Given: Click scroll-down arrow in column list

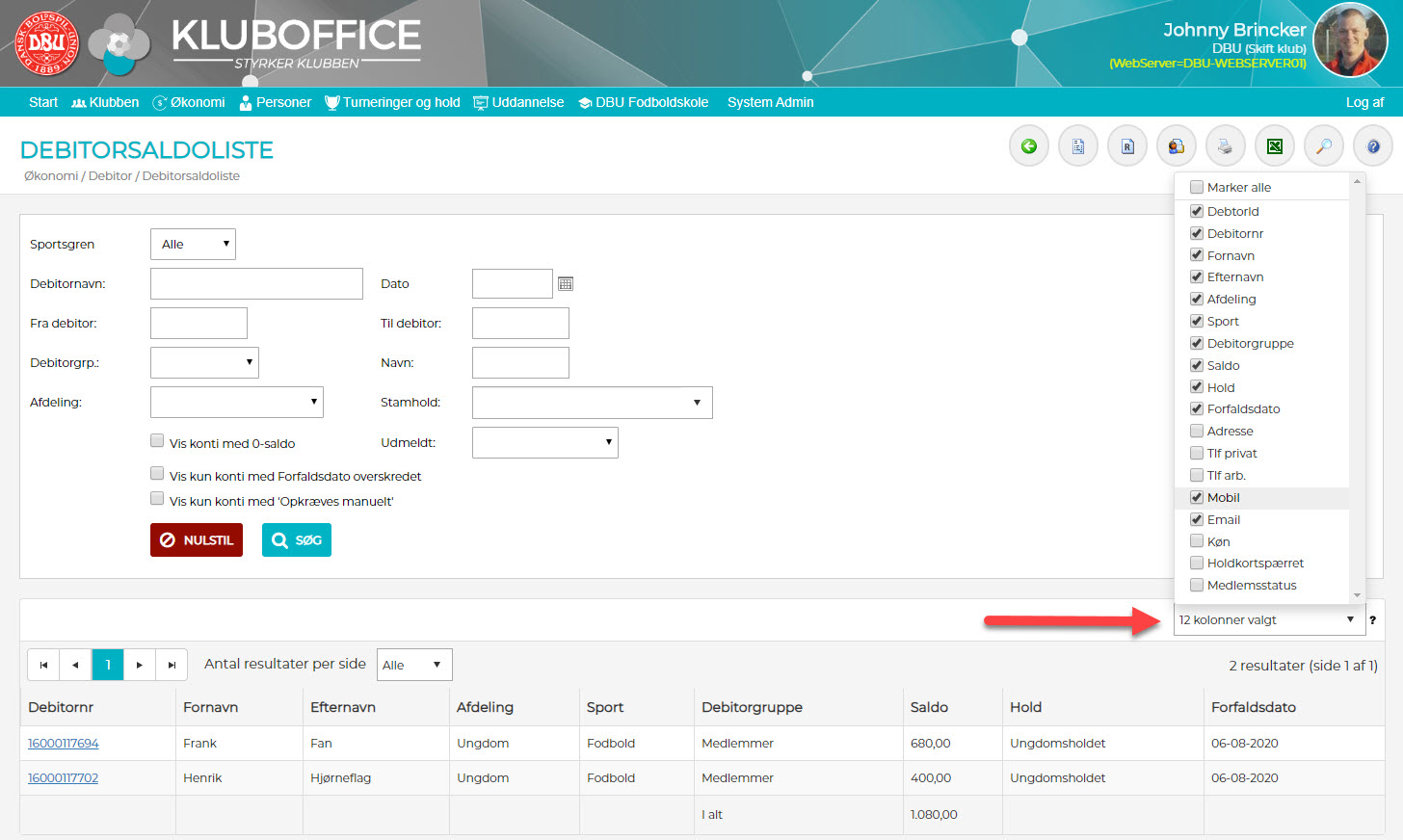Looking at the screenshot, I should pyautogui.click(x=1358, y=595).
